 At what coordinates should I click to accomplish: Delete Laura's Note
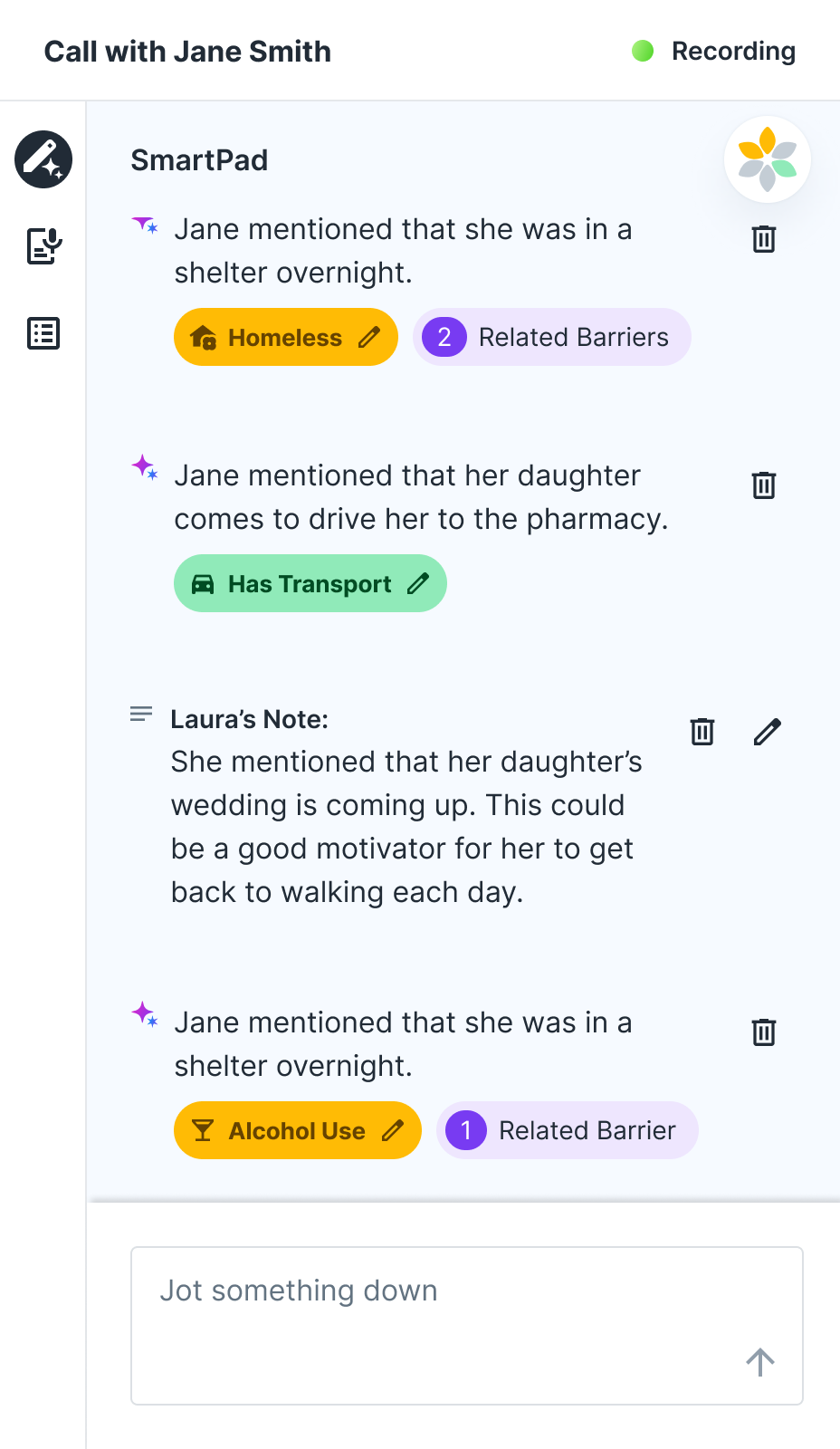coord(702,731)
